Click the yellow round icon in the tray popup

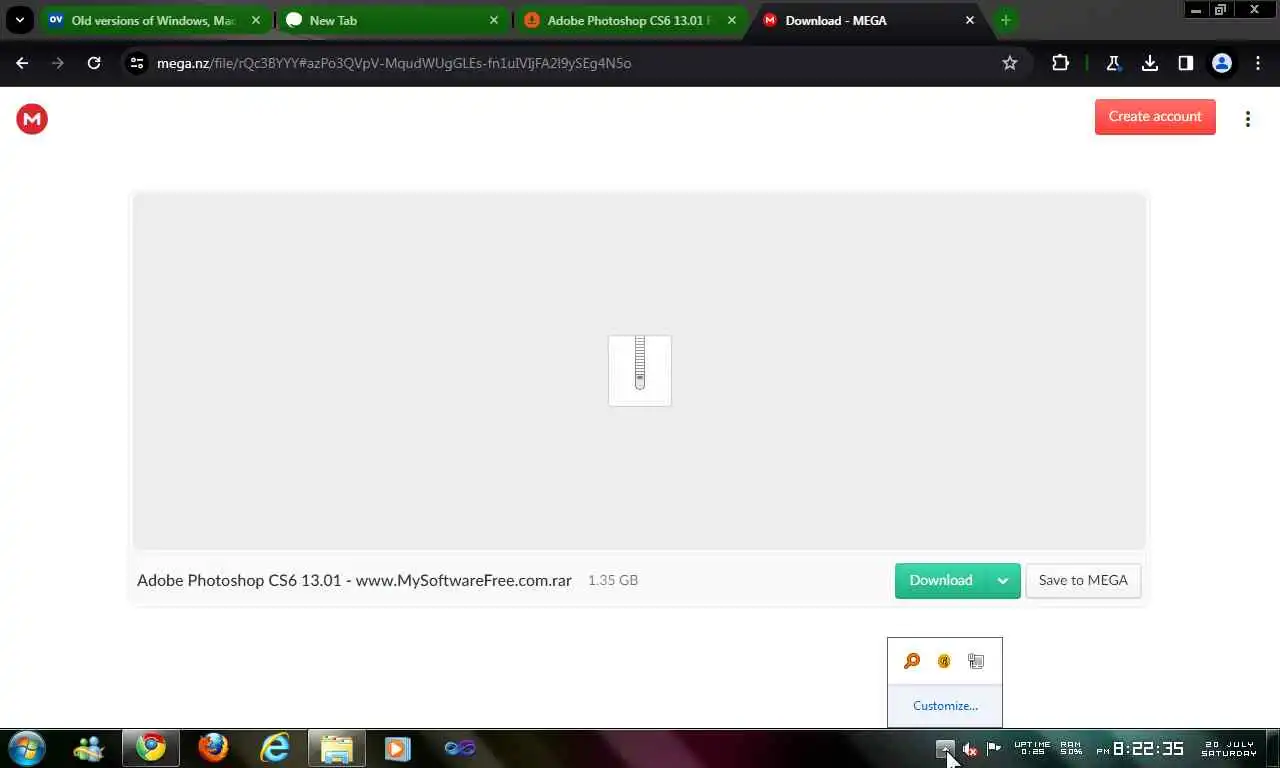coord(944,661)
